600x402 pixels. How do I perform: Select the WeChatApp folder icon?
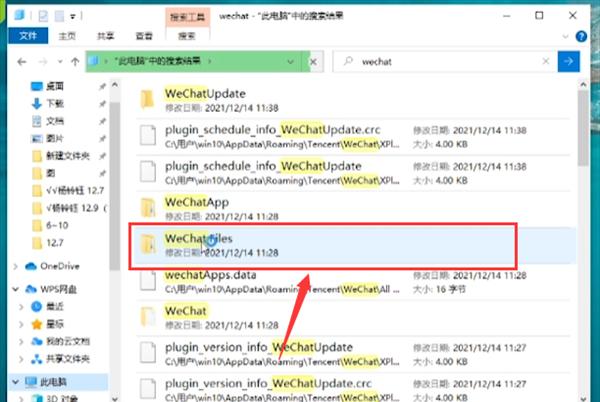(x=148, y=208)
